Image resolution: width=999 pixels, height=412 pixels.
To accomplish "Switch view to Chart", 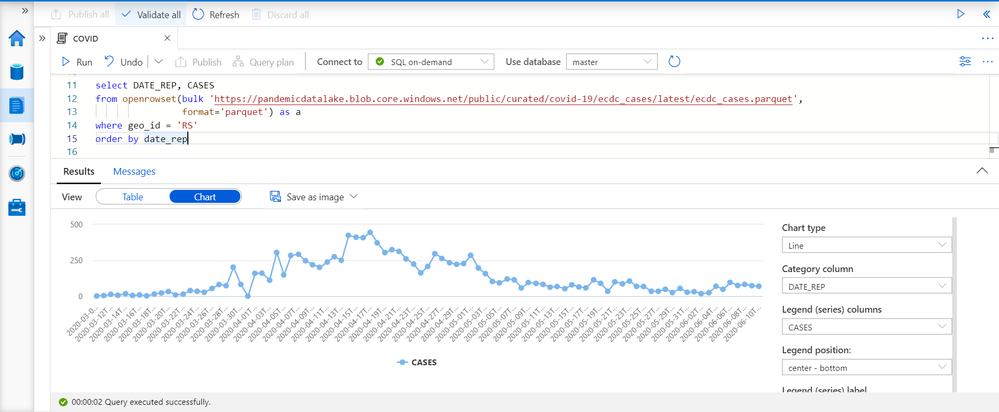I will [205, 197].
